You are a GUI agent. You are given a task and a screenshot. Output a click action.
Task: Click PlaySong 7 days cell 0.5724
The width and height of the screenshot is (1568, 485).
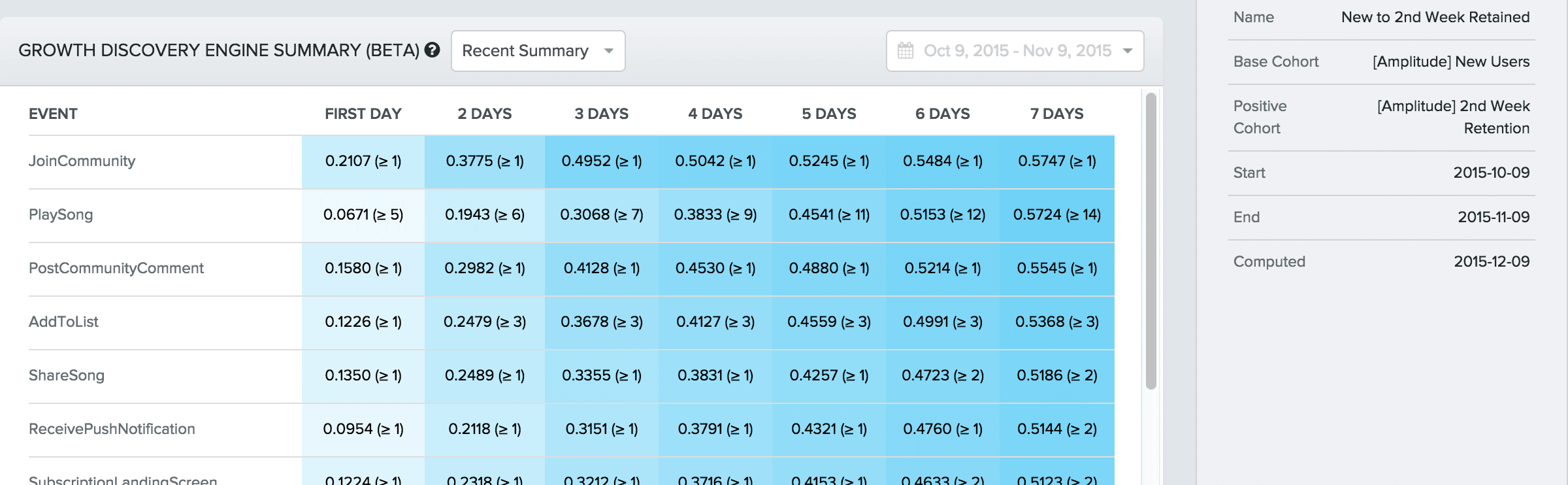(1056, 215)
